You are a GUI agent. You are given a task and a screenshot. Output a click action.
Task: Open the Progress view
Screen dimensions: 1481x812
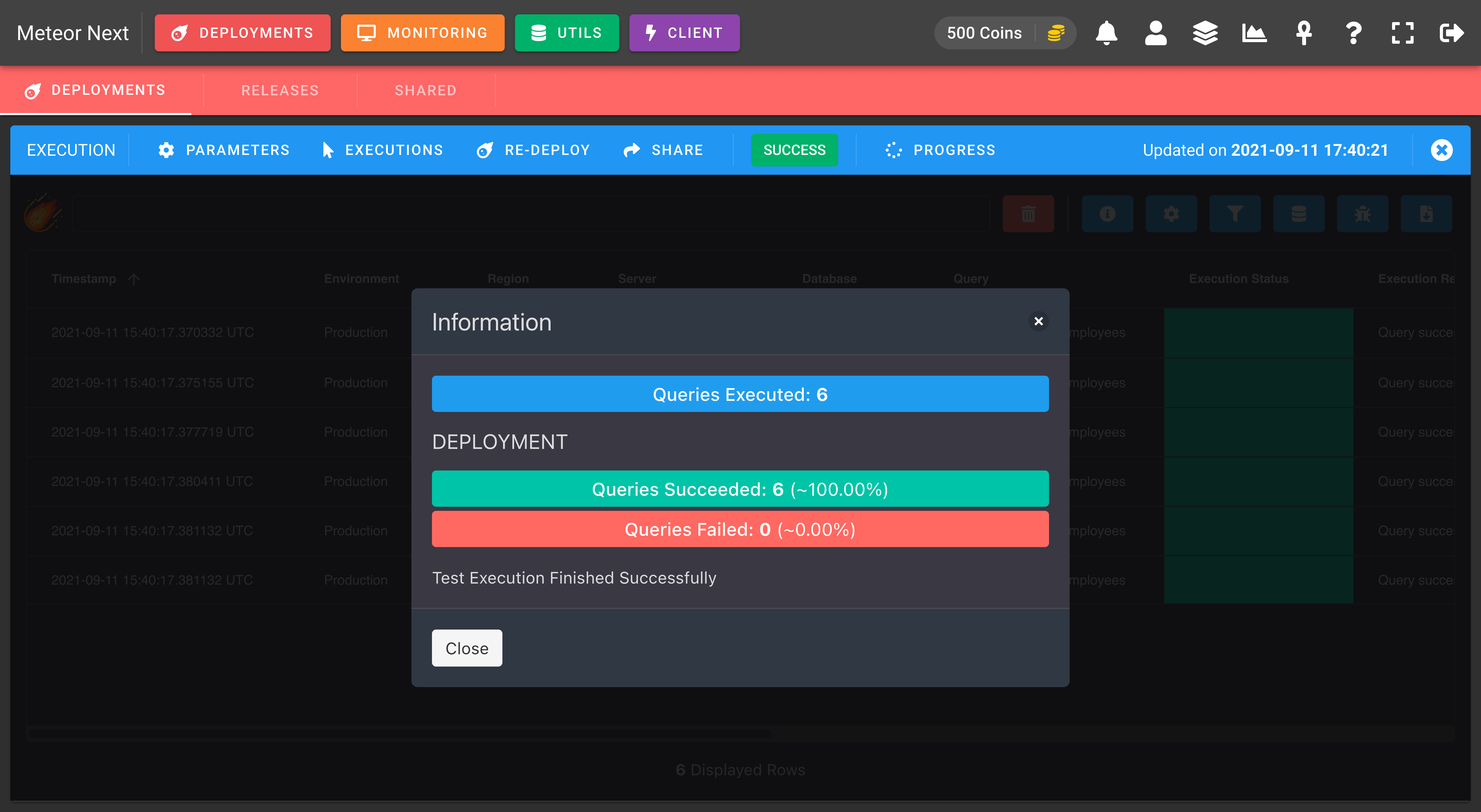tap(941, 150)
